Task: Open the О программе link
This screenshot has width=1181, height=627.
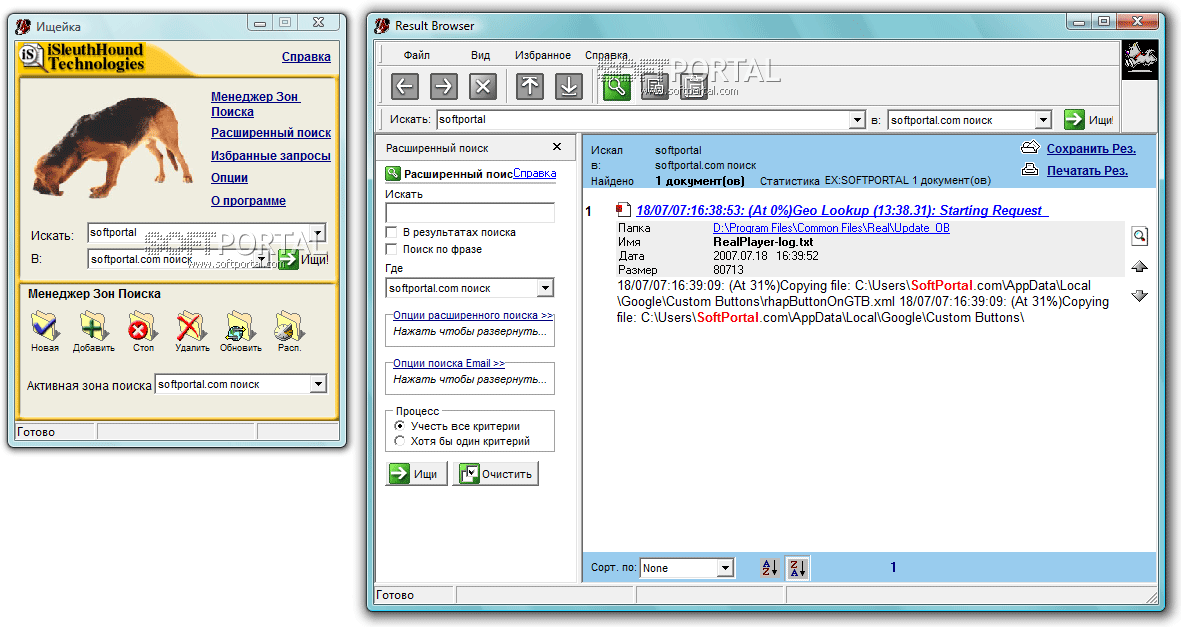Action: coord(249,200)
